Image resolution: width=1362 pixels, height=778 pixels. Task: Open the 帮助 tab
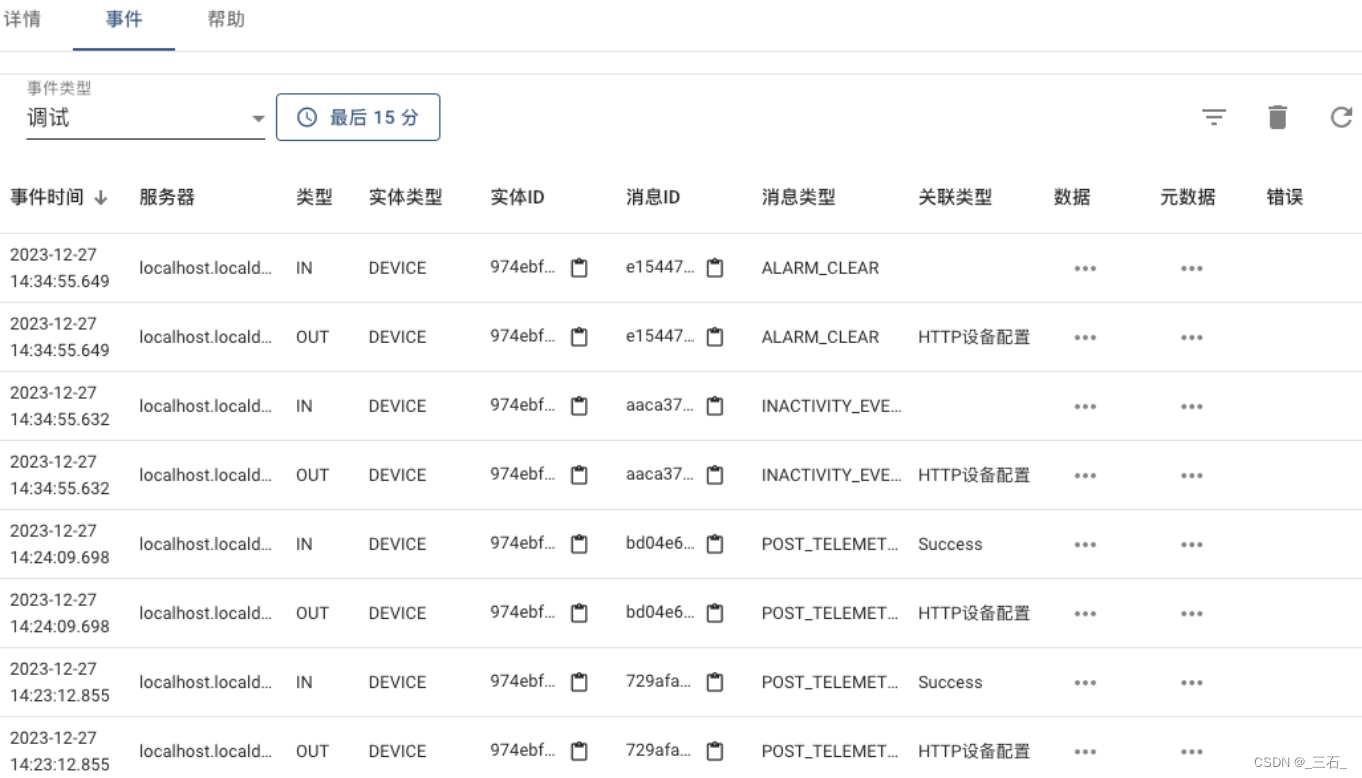[x=226, y=19]
